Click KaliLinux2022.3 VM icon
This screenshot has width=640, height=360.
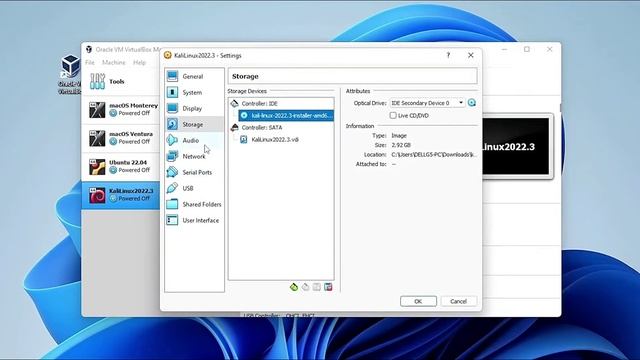click(97, 196)
